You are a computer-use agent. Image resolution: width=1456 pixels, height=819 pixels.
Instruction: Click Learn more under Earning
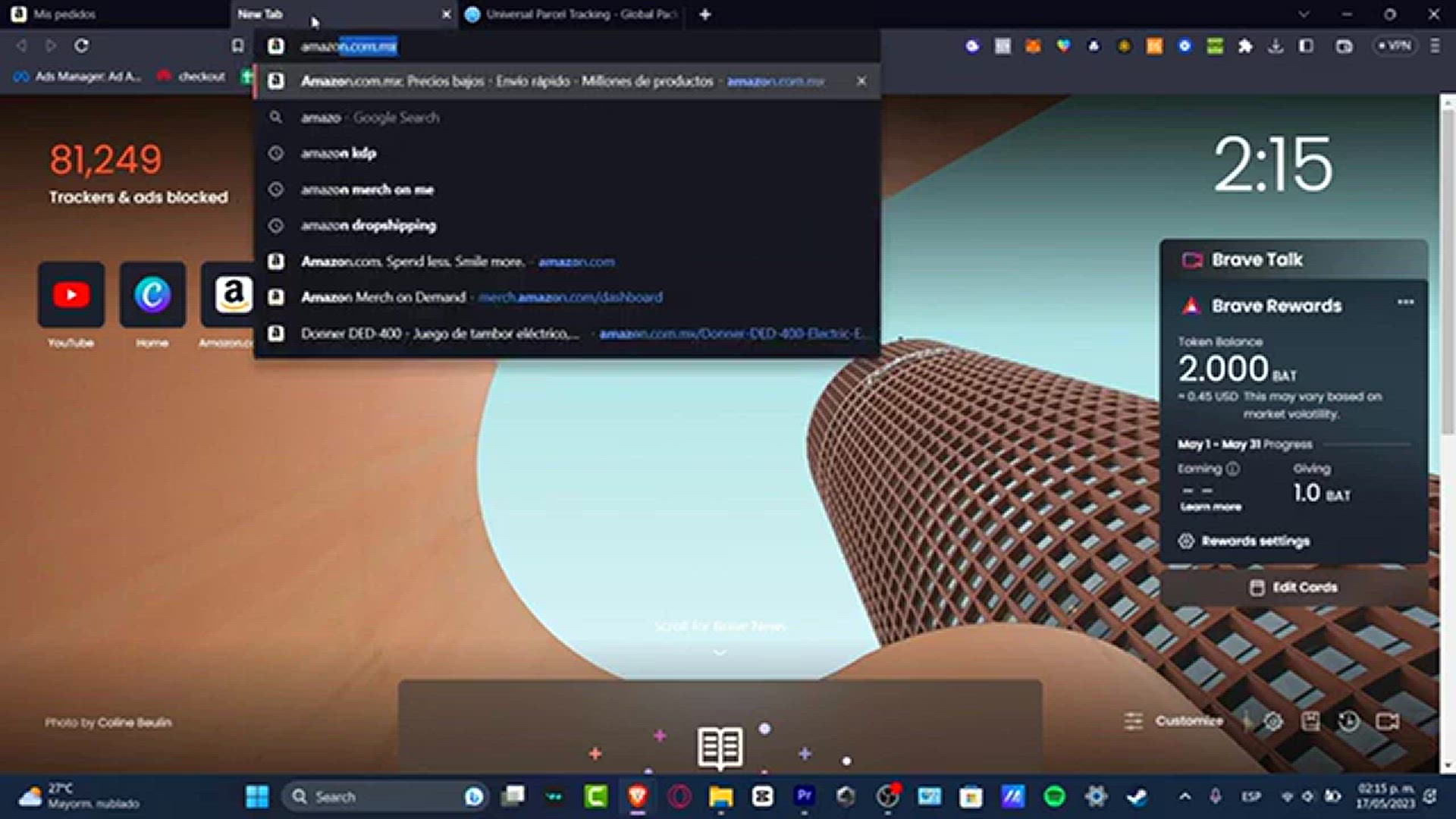coord(1210,507)
